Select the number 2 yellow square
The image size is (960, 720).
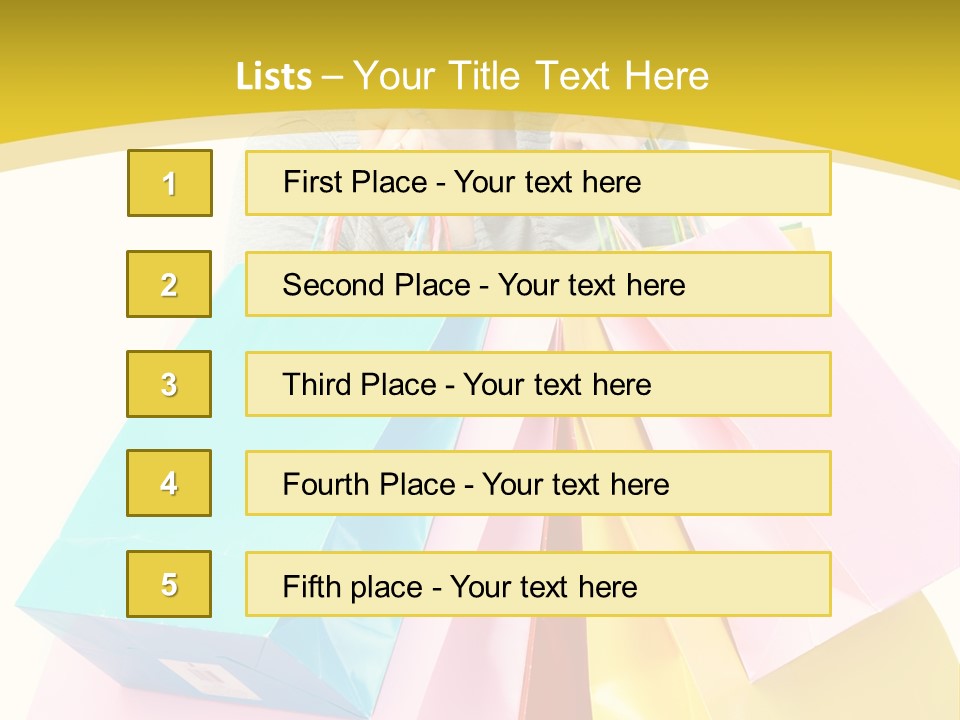170,284
